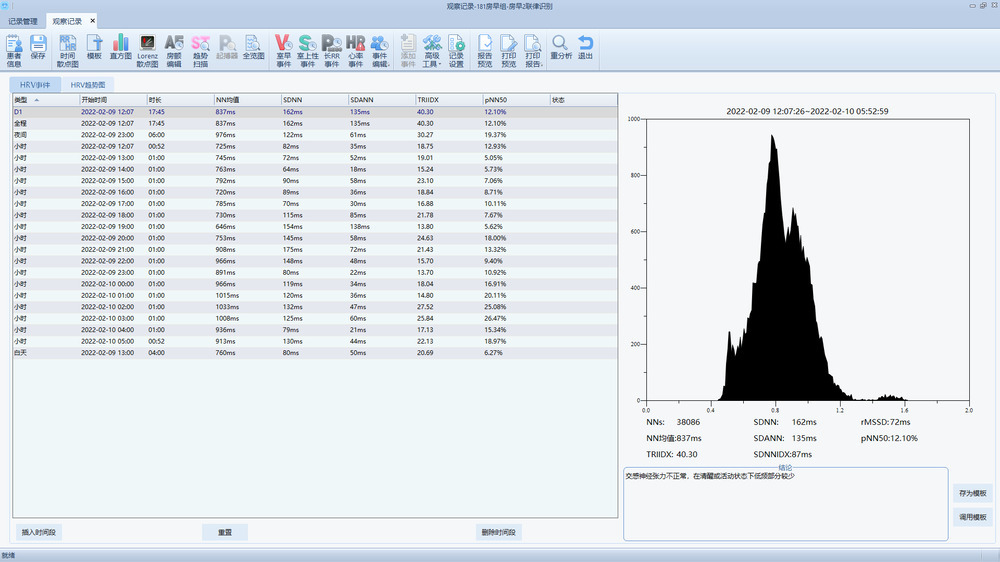Click the 存为模板 save as template button

[x=972, y=493]
